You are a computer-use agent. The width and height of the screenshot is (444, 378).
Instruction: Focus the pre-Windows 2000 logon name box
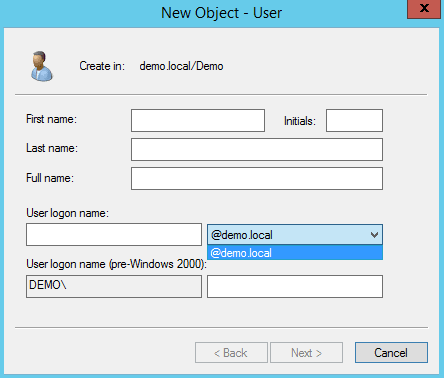coord(295,286)
